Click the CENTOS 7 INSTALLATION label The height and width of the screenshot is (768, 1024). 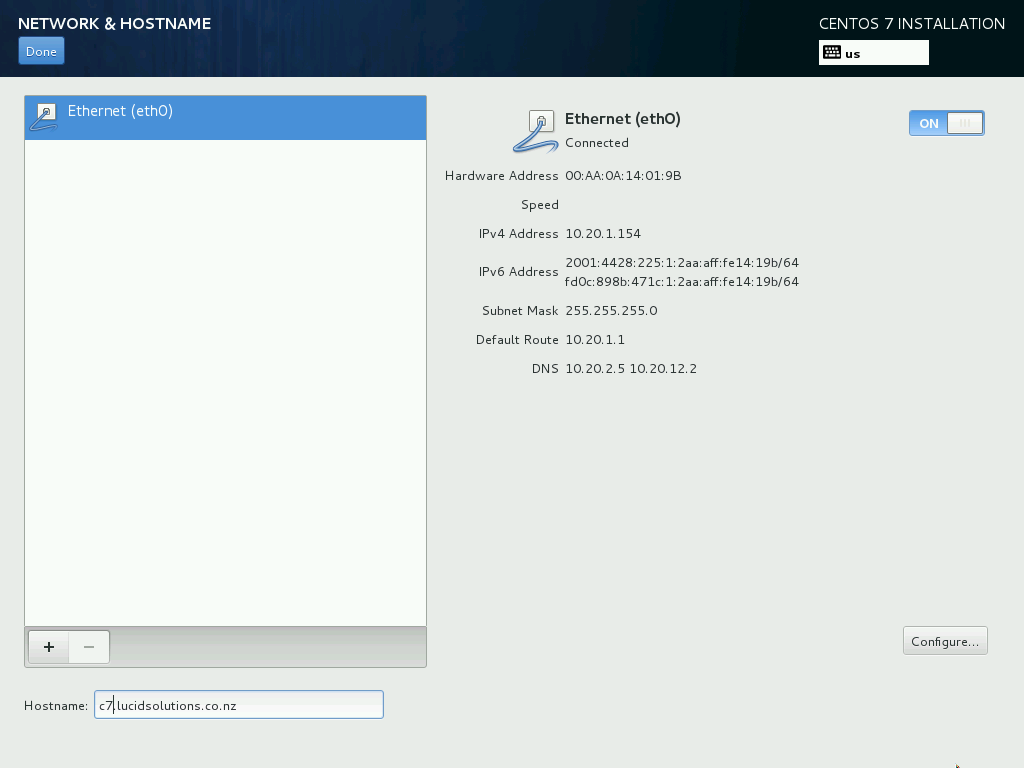click(x=912, y=24)
